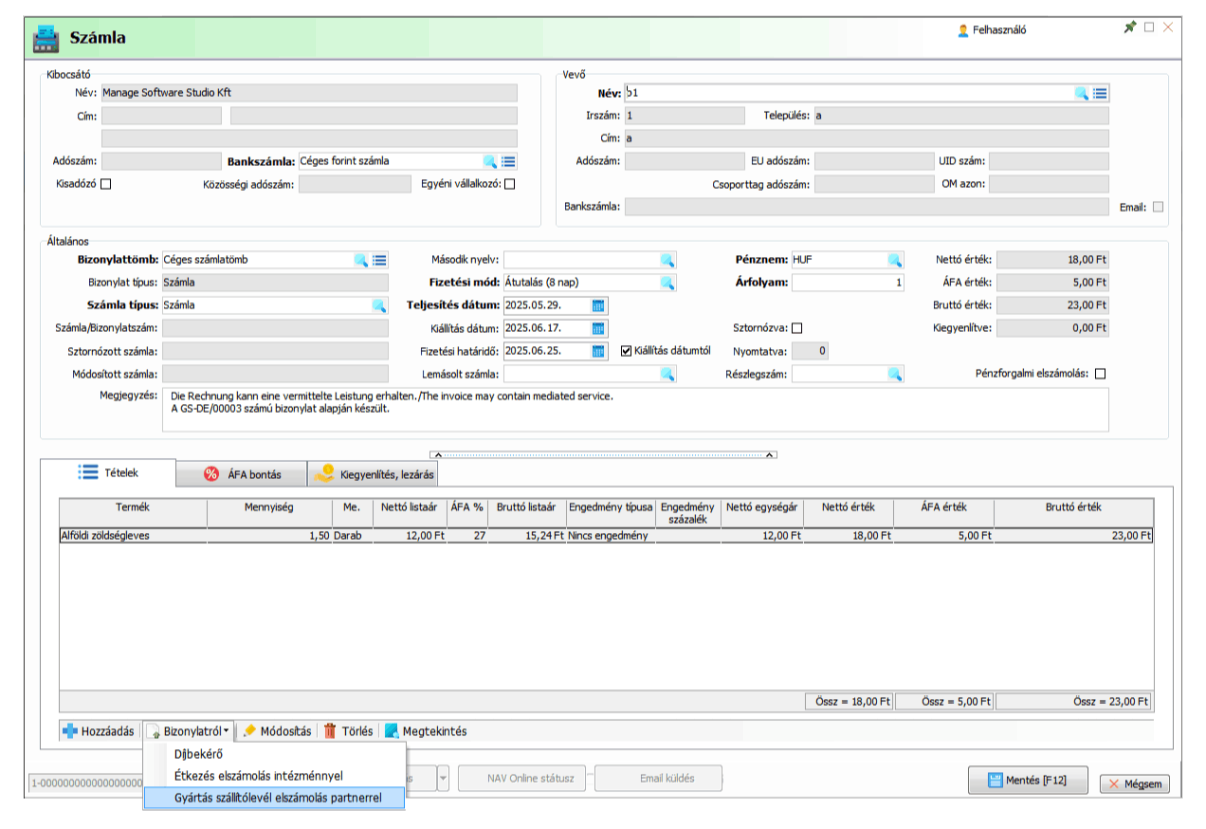Uncheck the Kiállítás dátumtól checkbox
Image resolution: width=1206 pixels, height=829 pixels.
(x=626, y=351)
